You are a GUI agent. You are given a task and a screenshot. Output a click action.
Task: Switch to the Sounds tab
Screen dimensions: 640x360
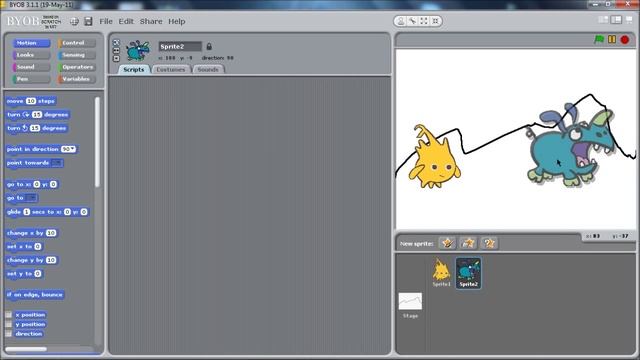208,69
